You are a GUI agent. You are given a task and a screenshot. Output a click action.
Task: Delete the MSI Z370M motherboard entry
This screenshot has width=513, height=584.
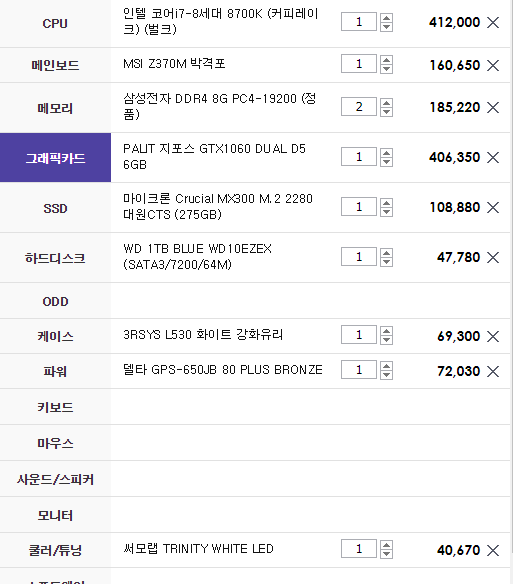point(493,65)
